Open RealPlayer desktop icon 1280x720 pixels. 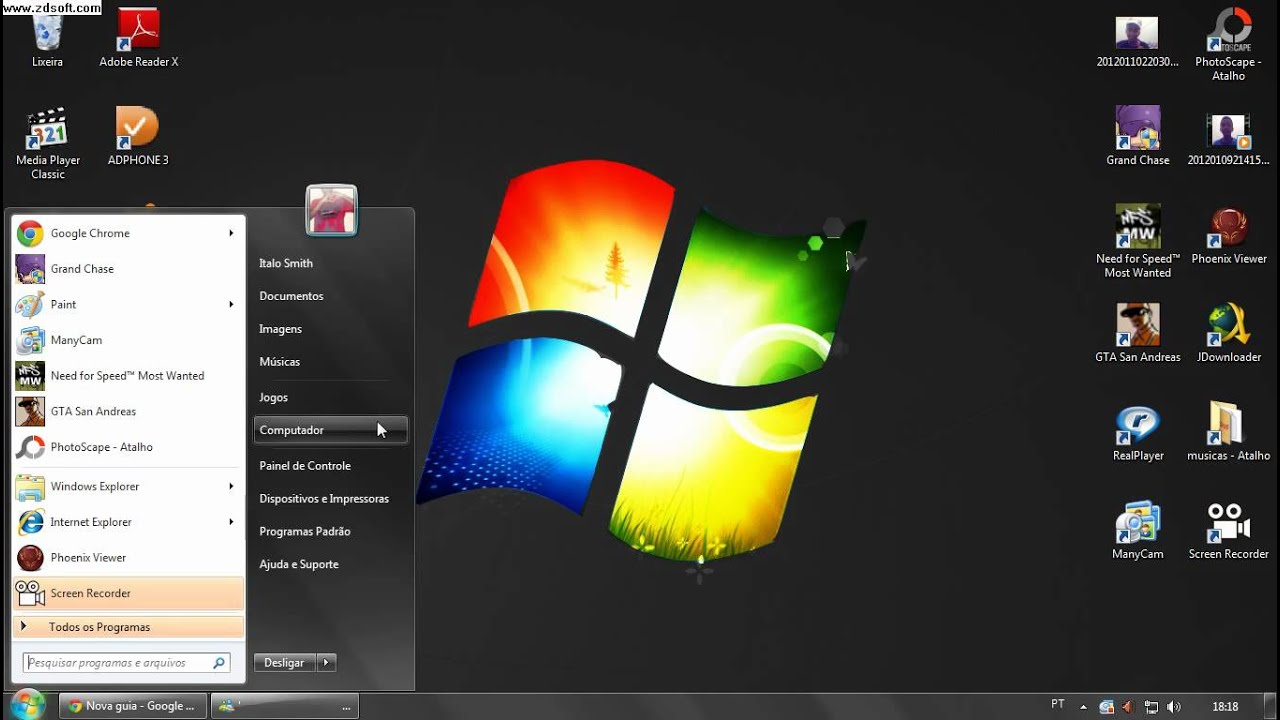[1137, 432]
